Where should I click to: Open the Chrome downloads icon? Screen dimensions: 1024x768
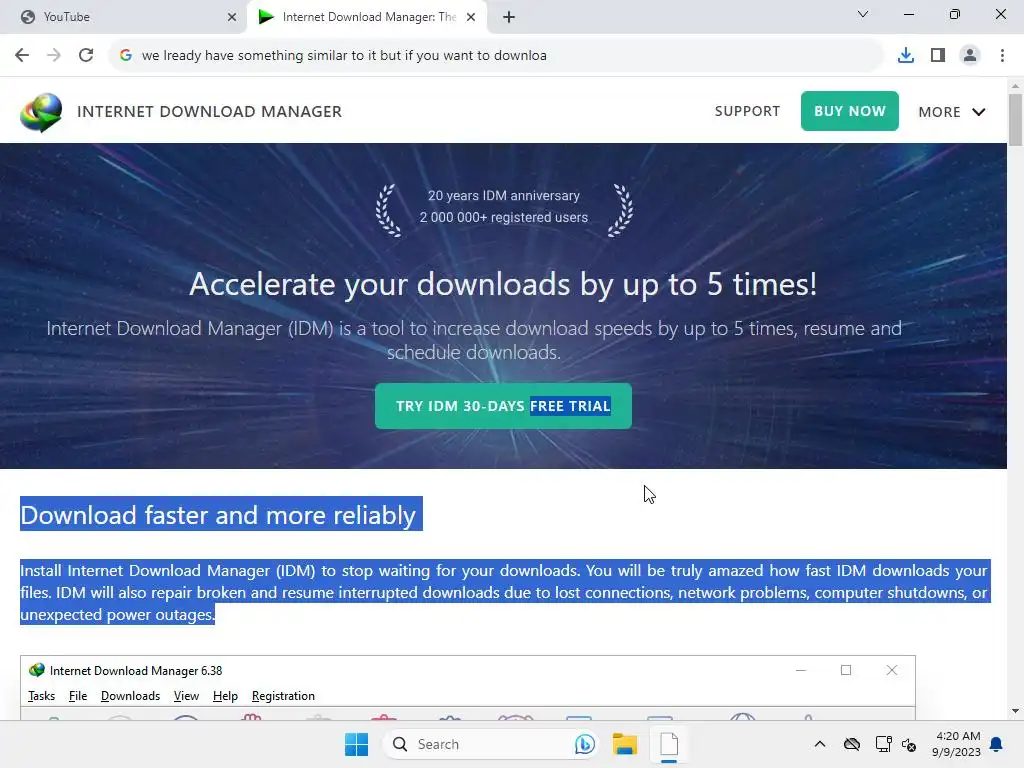coord(905,55)
